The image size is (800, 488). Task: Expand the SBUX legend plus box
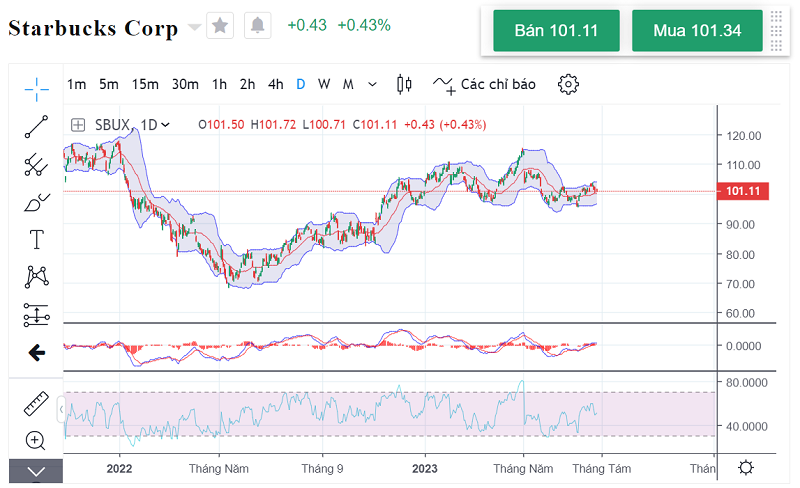pyautogui.click(x=78, y=125)
